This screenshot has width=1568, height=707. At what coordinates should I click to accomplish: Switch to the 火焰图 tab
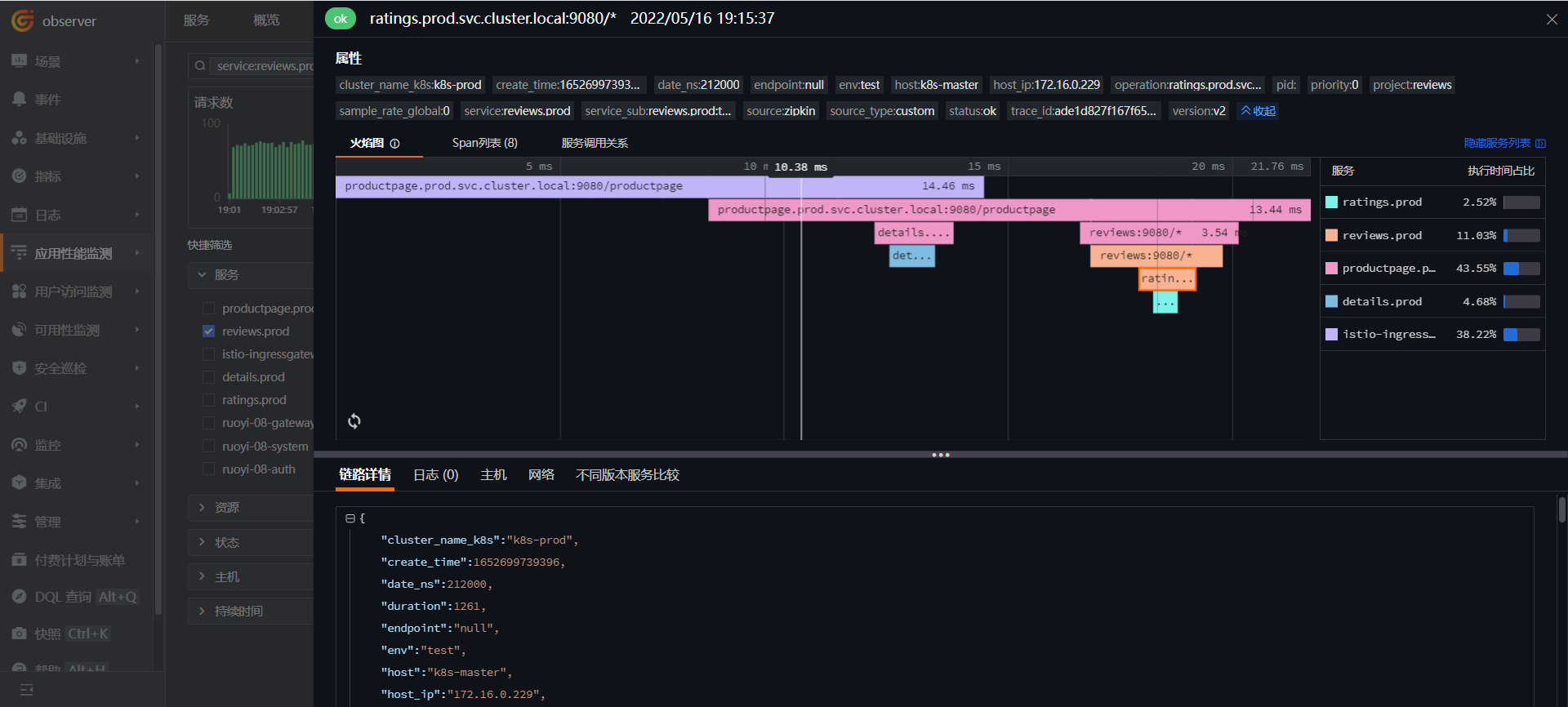tap(367, 144)
